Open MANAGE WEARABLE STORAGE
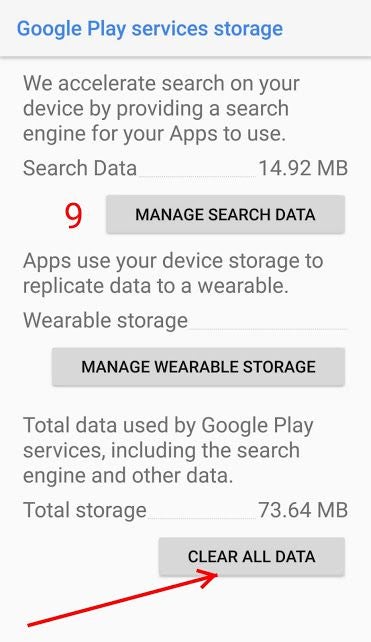Viewport: 371px width, 642px height. (x=198, y=366)
